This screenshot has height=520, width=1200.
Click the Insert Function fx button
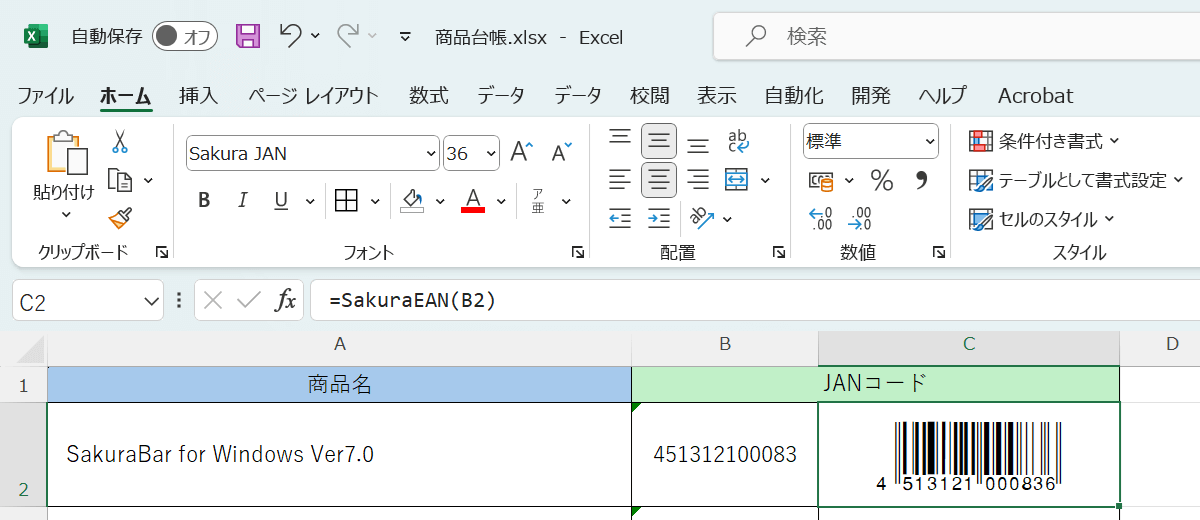[286, 301]
